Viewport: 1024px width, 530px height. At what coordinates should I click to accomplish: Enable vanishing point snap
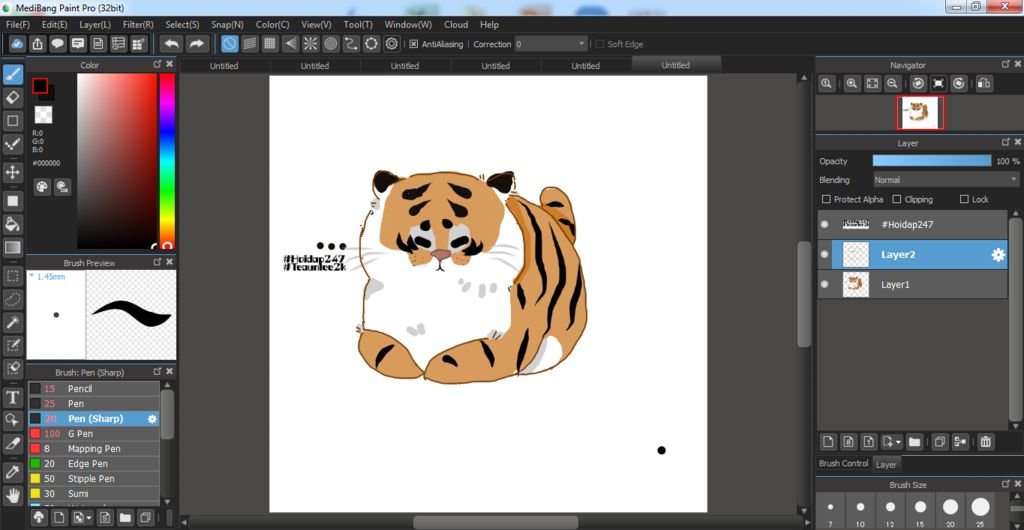tap(290, 44)
